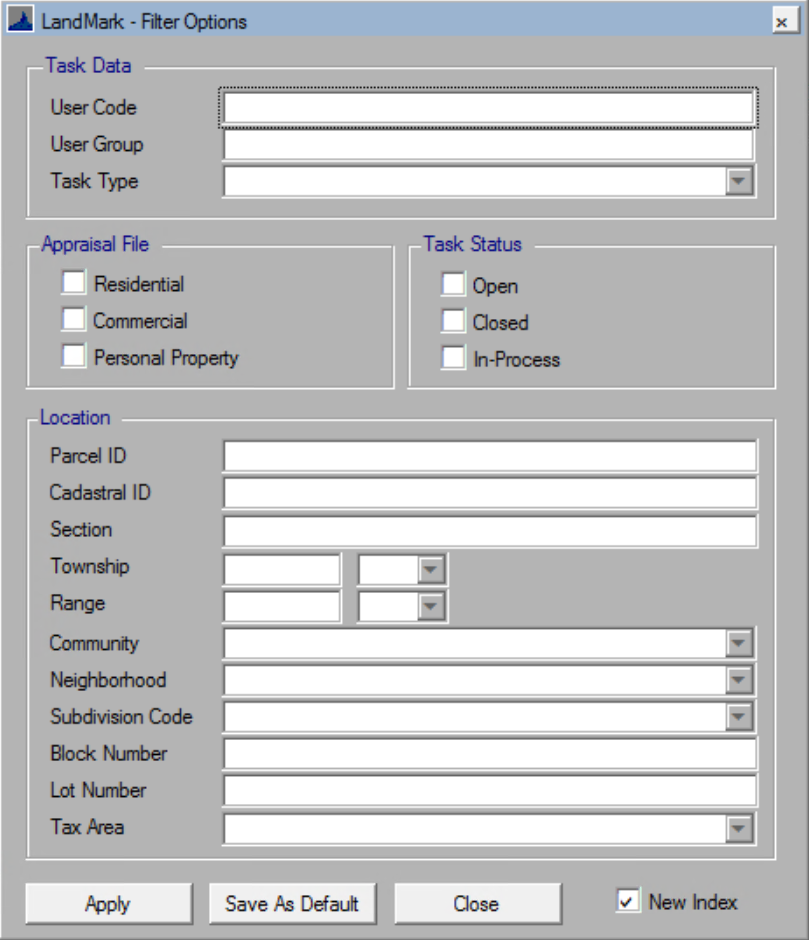
Task: Expand the Community dropdown list
Action: pos(739,642)
